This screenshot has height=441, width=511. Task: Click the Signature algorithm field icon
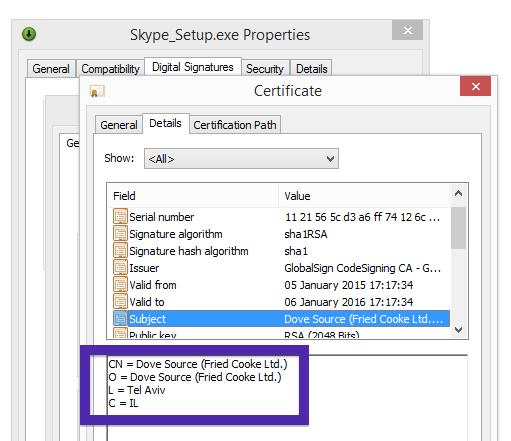point(120,233)
